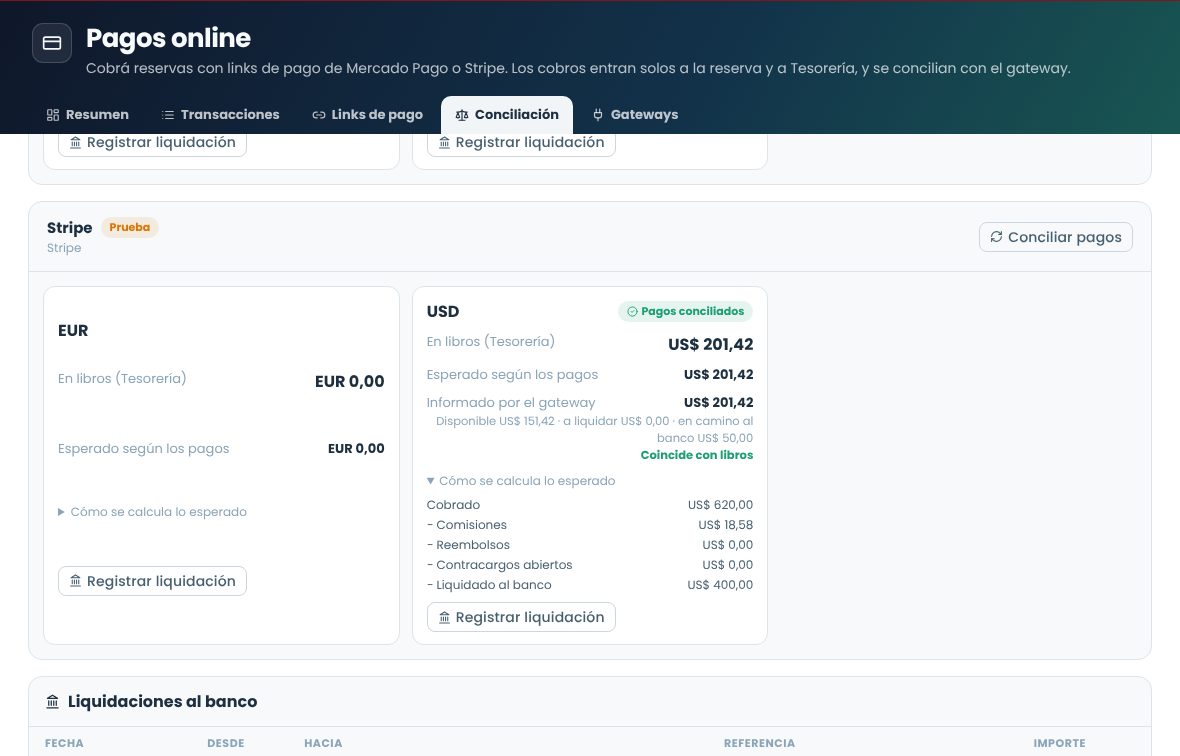This screenshot has width=1180, height=756.
Task: Click the FECHA column header
Action: point(64,743)
